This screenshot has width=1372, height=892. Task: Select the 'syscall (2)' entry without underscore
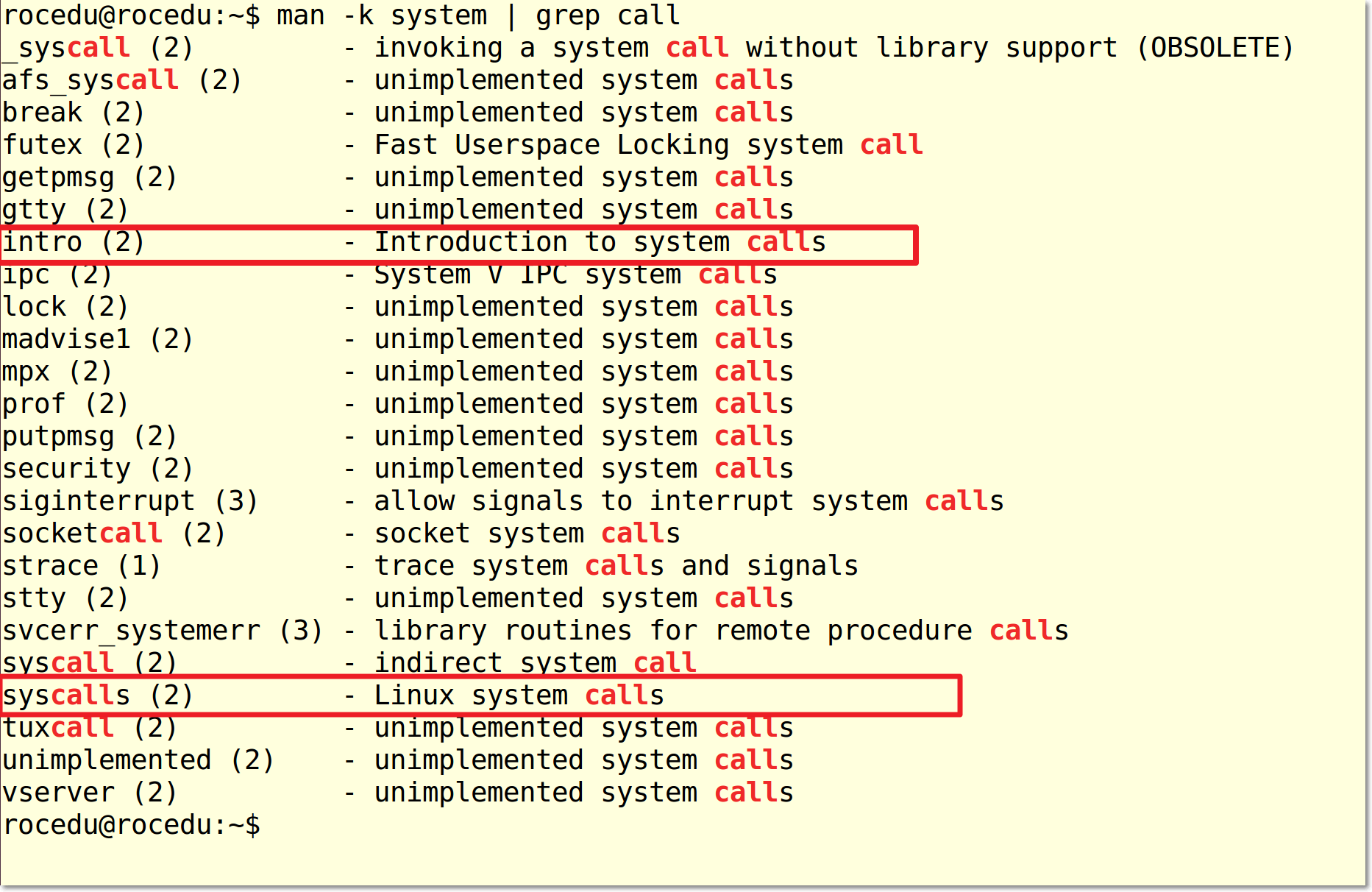point(90,662)
